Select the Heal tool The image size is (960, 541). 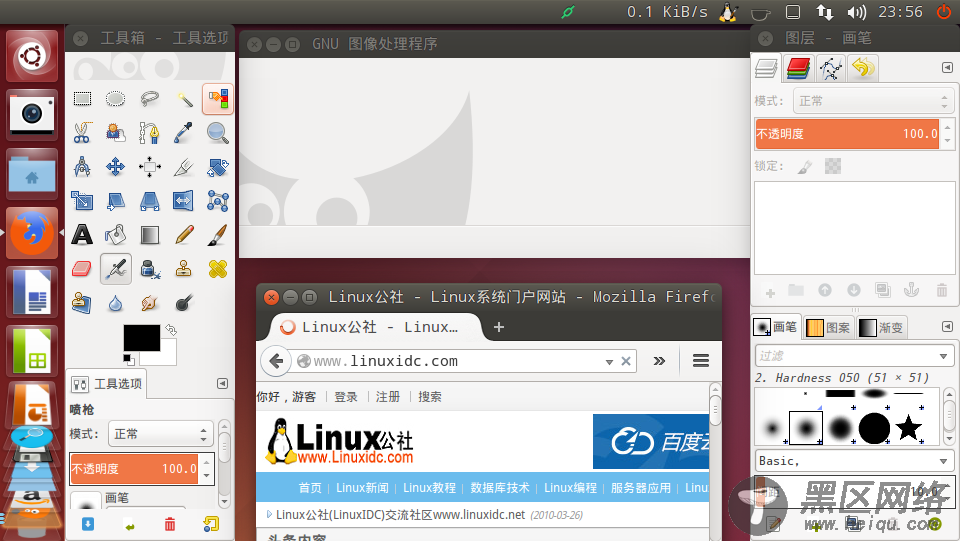coord(218,269)
